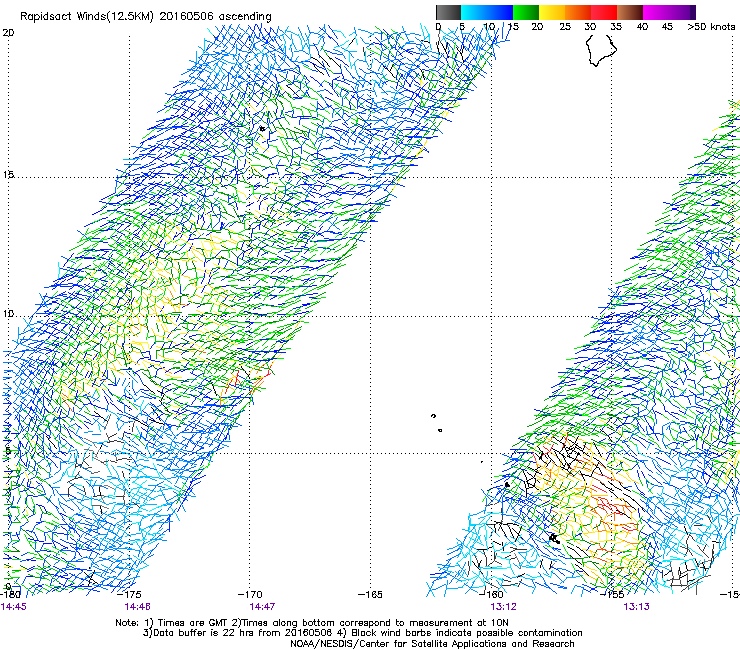Click the '-155' longitude label
The width and height of the screenshot is (740, 650).
[x=612, y=594]
